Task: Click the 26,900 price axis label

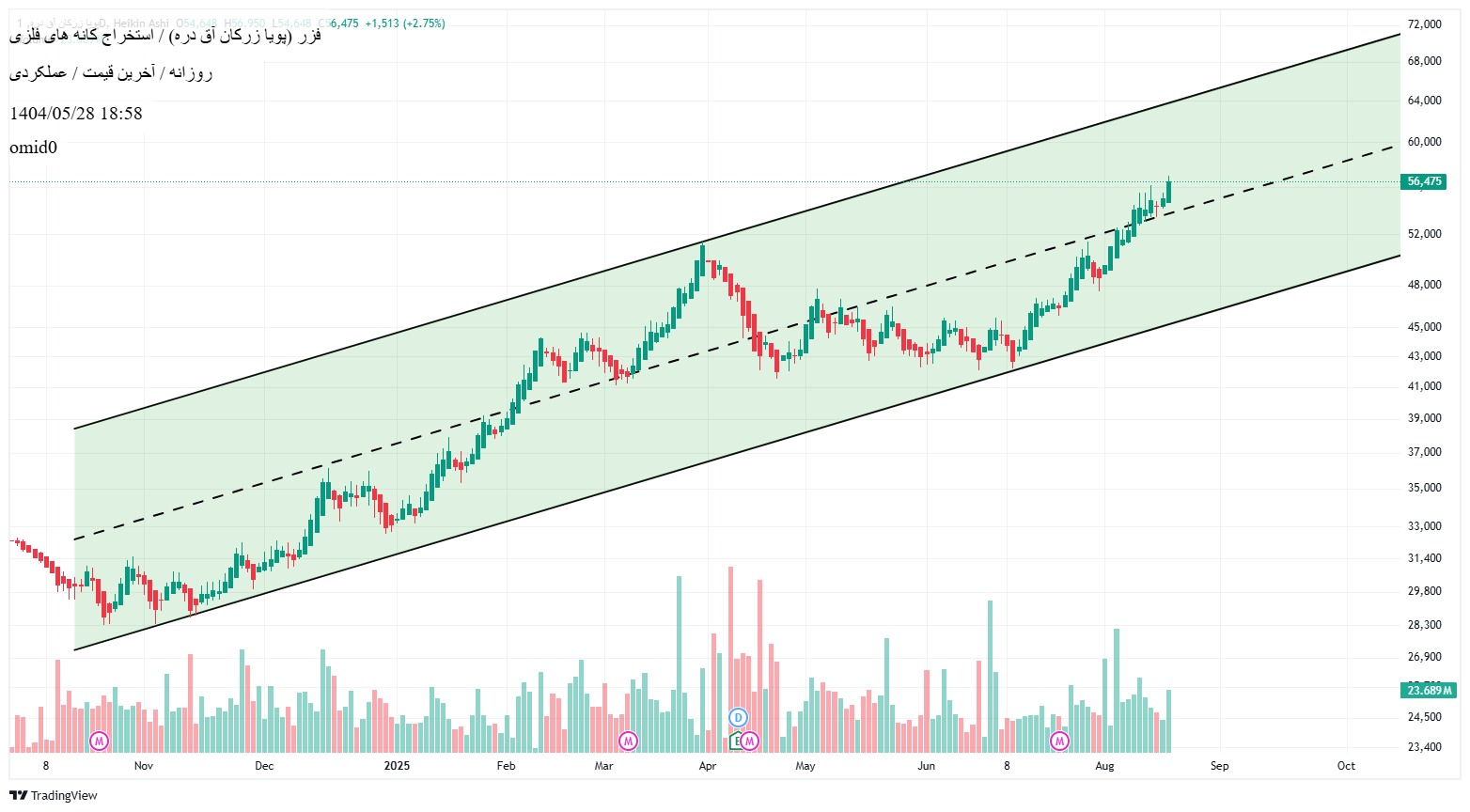Action: pos(1424,657)
